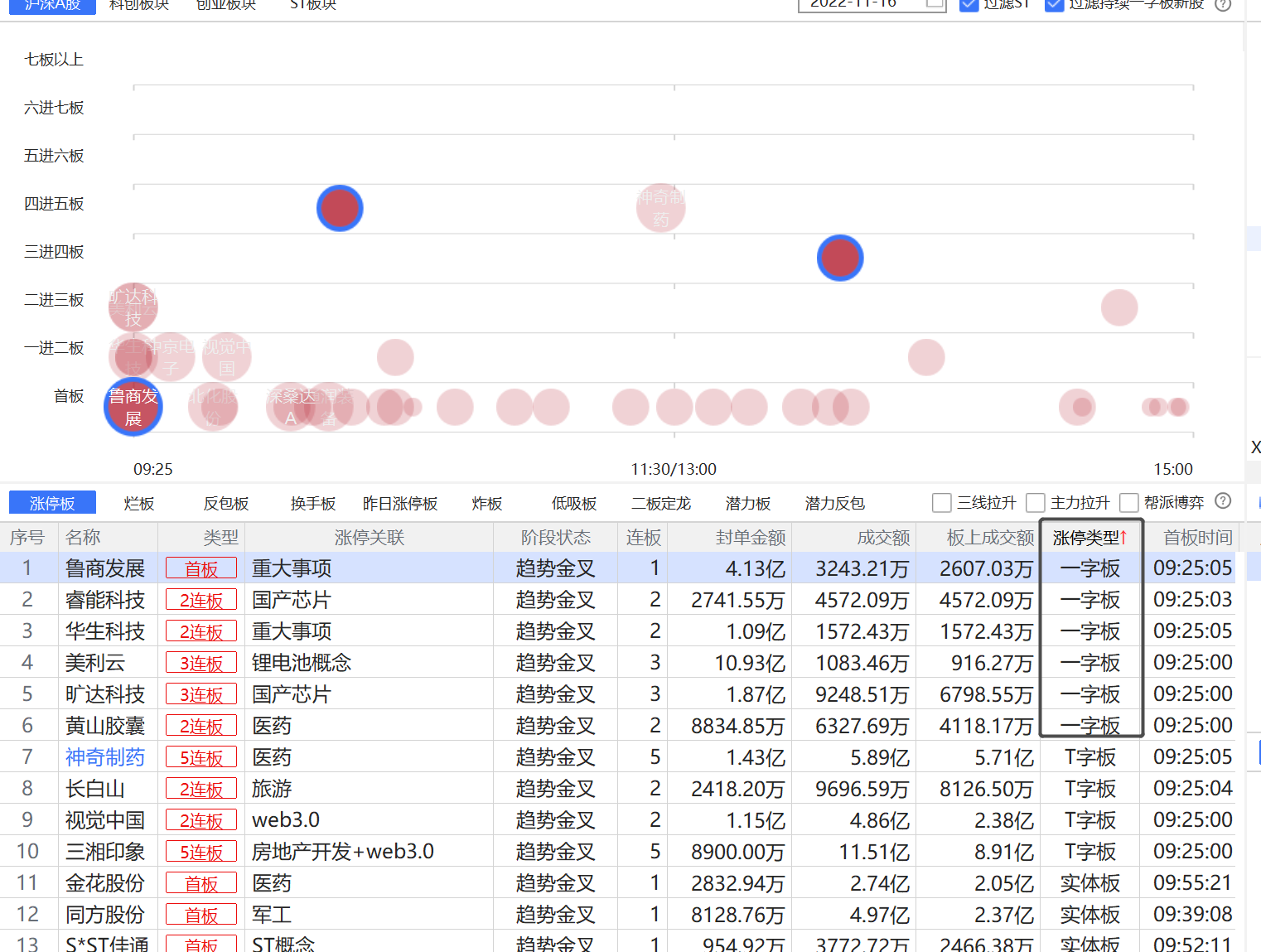Sort by 涨停关联 column header
1261x952 pixels.
369,538
